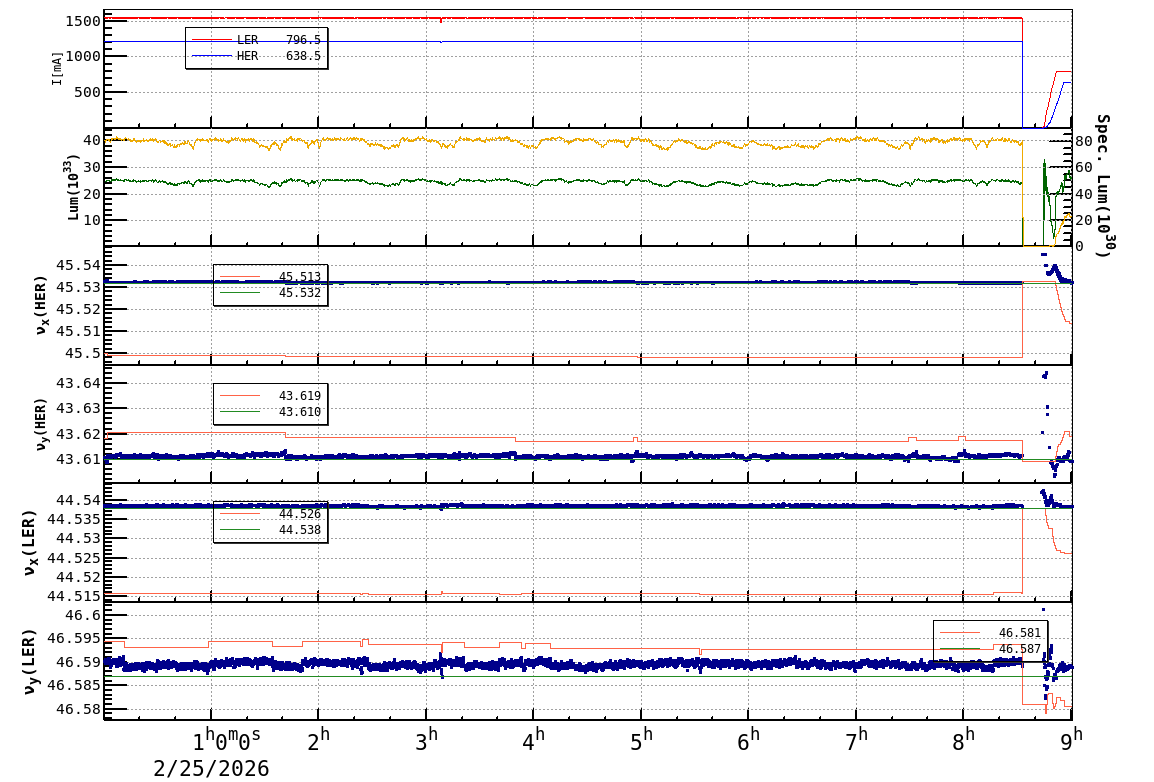1154x782 pixels.
Task: Click the 44.525 axis tick
Action: tap(74, 558)
